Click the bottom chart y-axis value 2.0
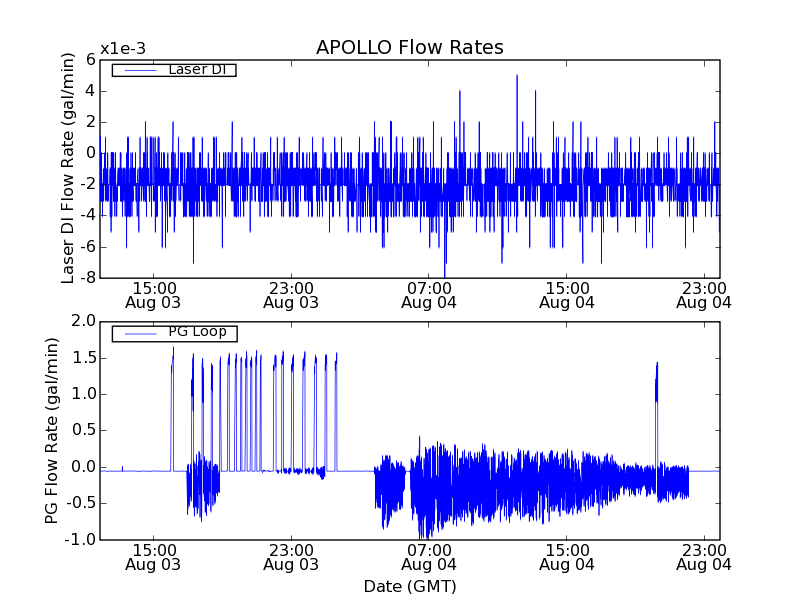 click(84, 321)
